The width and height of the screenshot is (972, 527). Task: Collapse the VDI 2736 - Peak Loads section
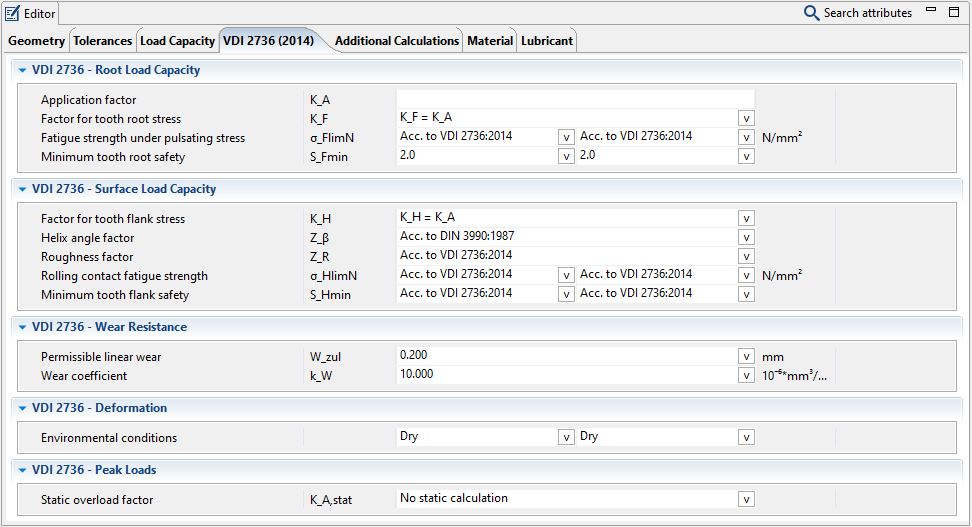tap(22, 470)
